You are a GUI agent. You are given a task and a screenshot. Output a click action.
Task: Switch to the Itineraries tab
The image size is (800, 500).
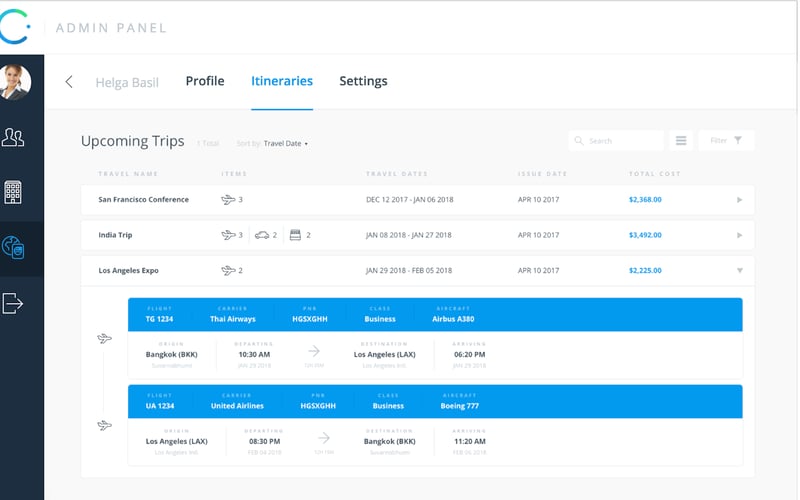pyautogui.click(x=282, y=81)
